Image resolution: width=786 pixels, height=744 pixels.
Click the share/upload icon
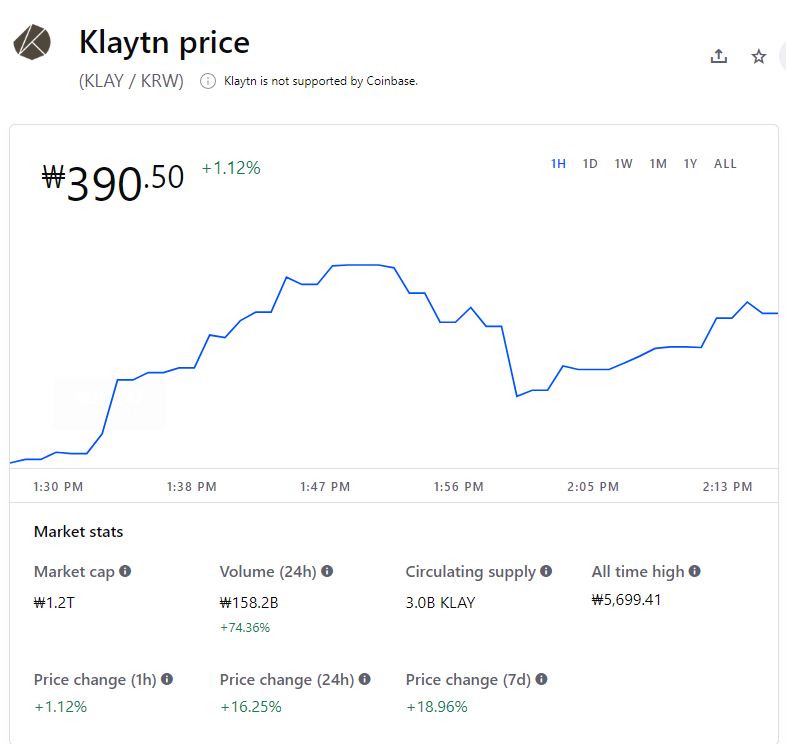point(718,56)
